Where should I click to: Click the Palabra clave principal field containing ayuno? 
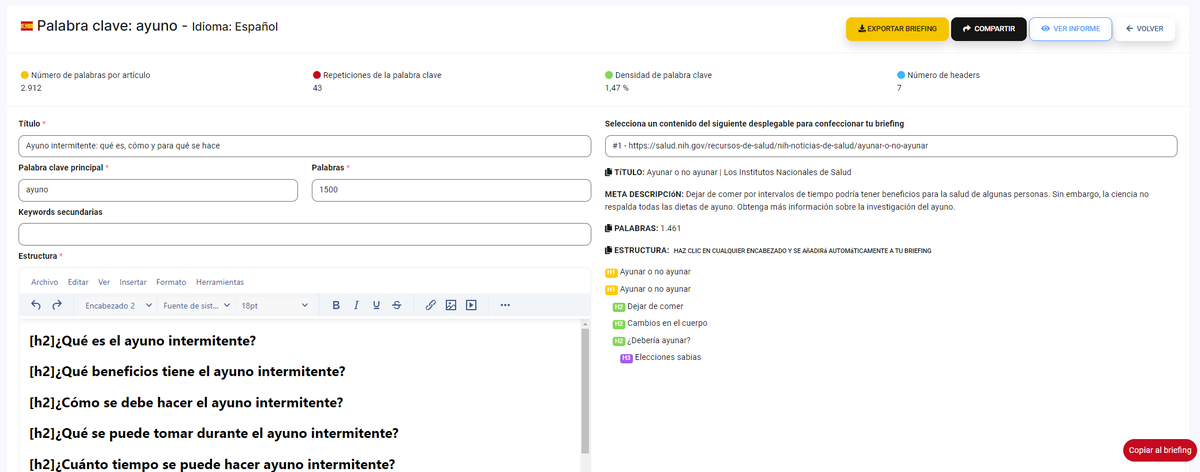[x=158, y=190]
